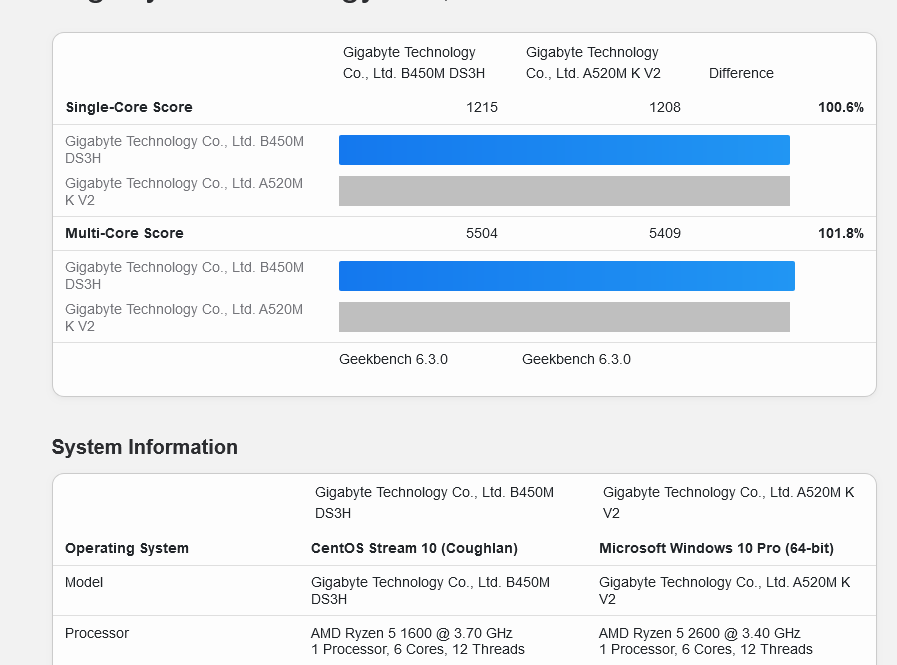Click the gray multi-core A520M K V2 bar
Viewport: 897px width, 665px height.
click(564, 317)
